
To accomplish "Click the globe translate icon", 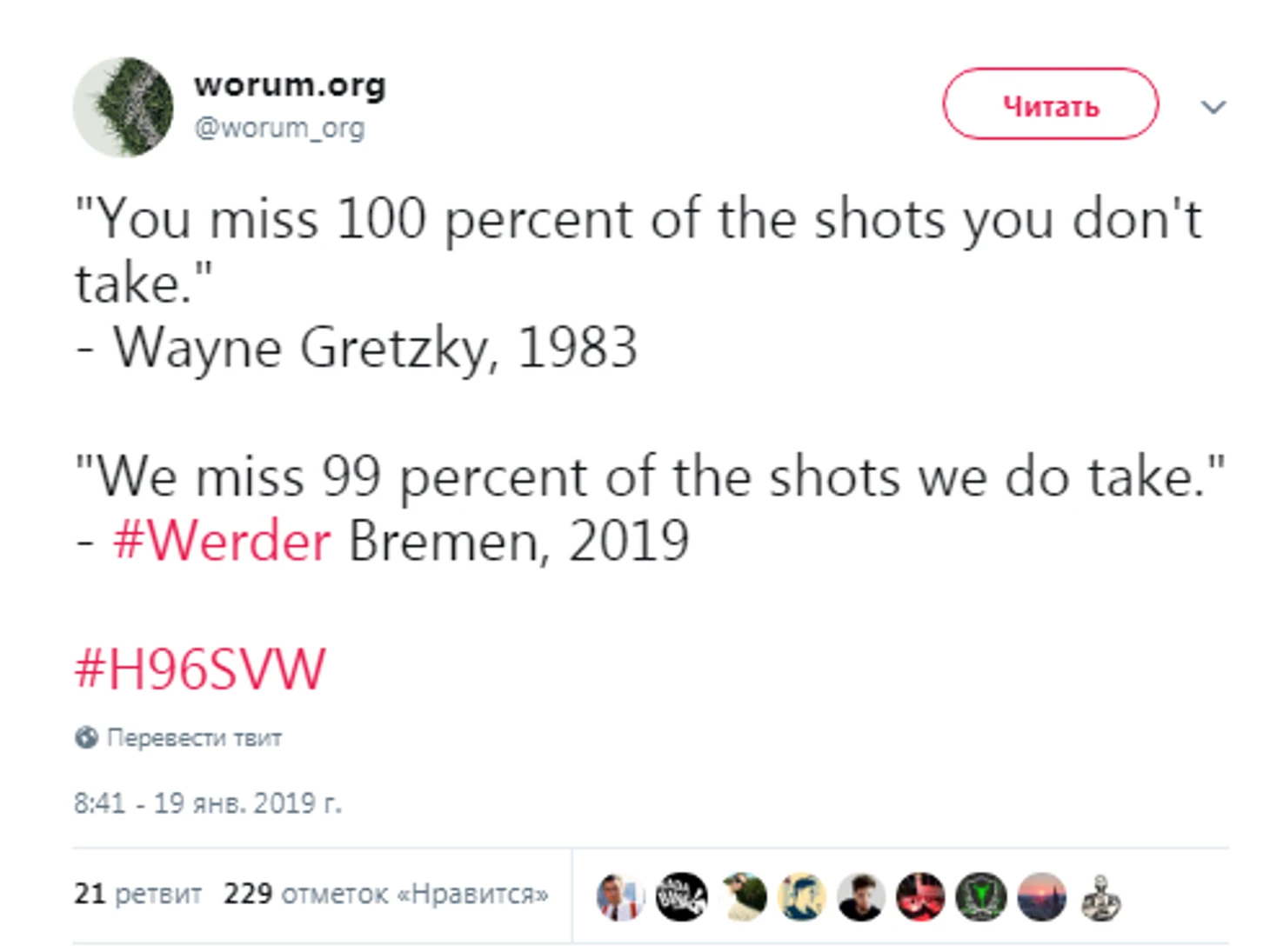I will 86,737.
